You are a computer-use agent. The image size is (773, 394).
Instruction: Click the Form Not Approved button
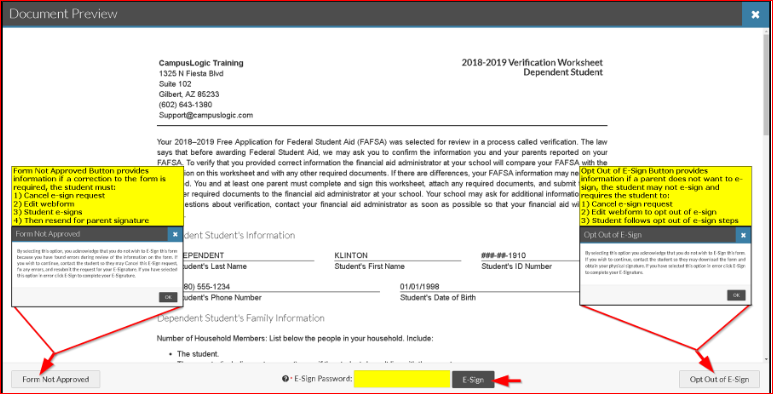(56, 379)
